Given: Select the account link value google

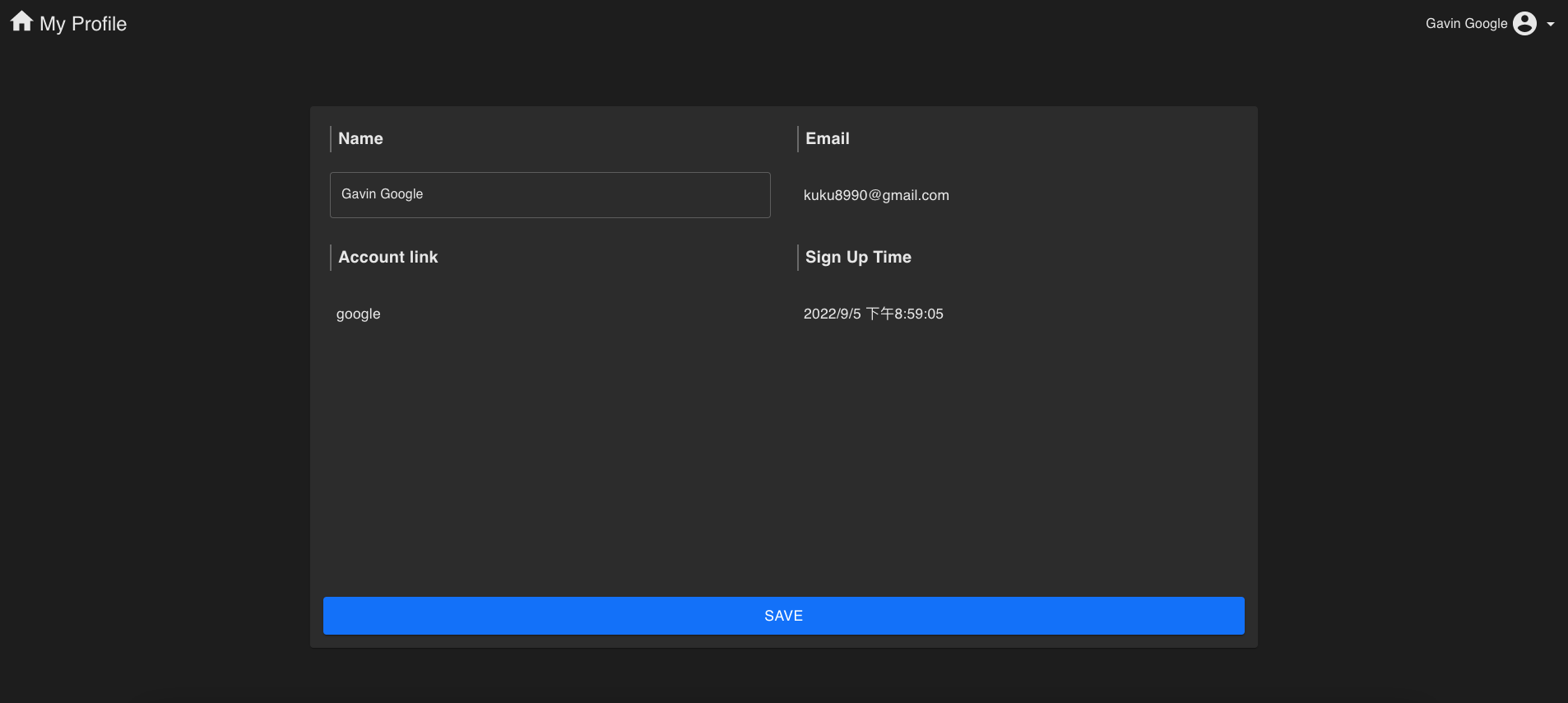Looking at the screenshot, I should [358, 314].
